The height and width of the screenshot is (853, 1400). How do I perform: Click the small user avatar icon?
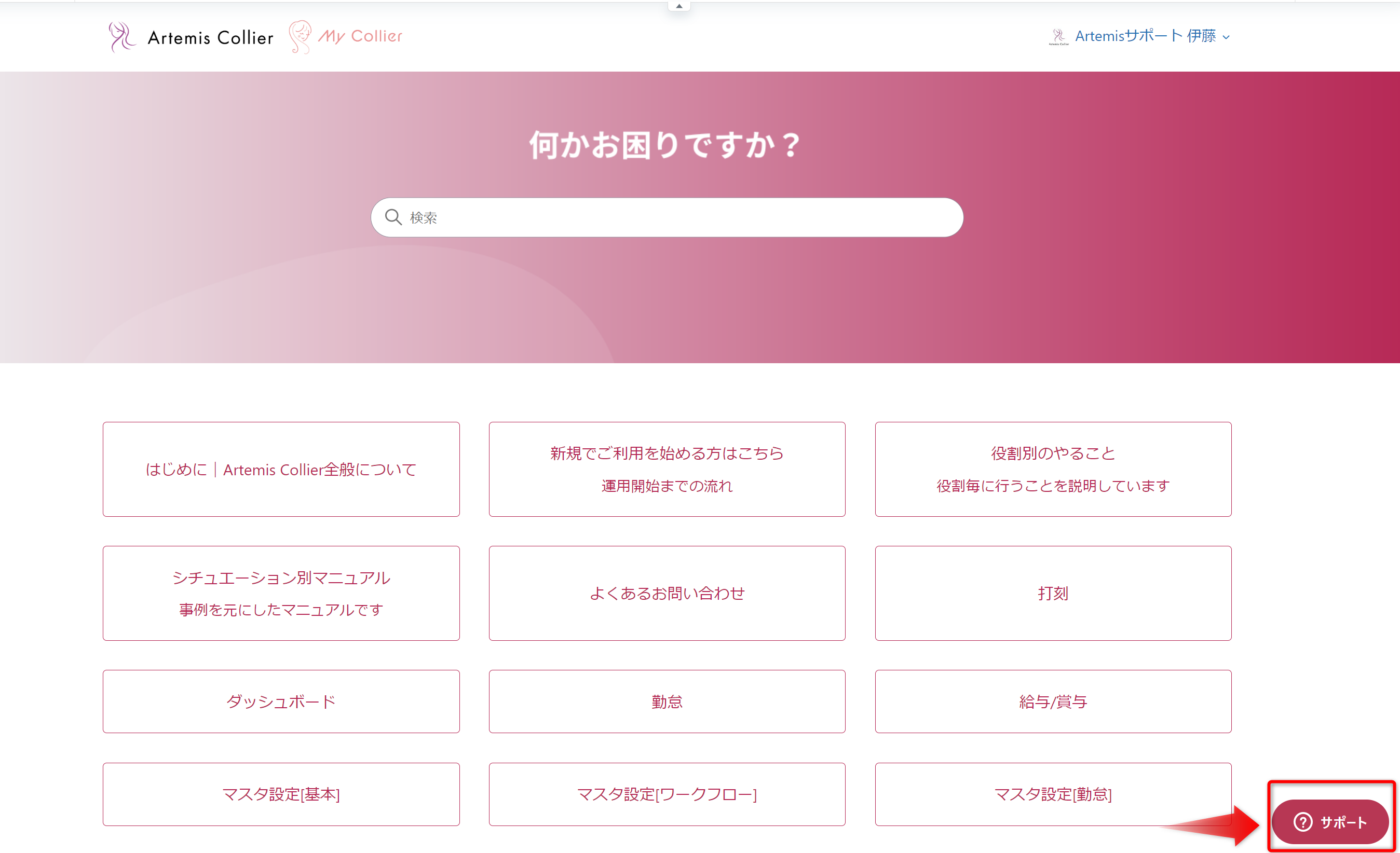(1058, 37)
